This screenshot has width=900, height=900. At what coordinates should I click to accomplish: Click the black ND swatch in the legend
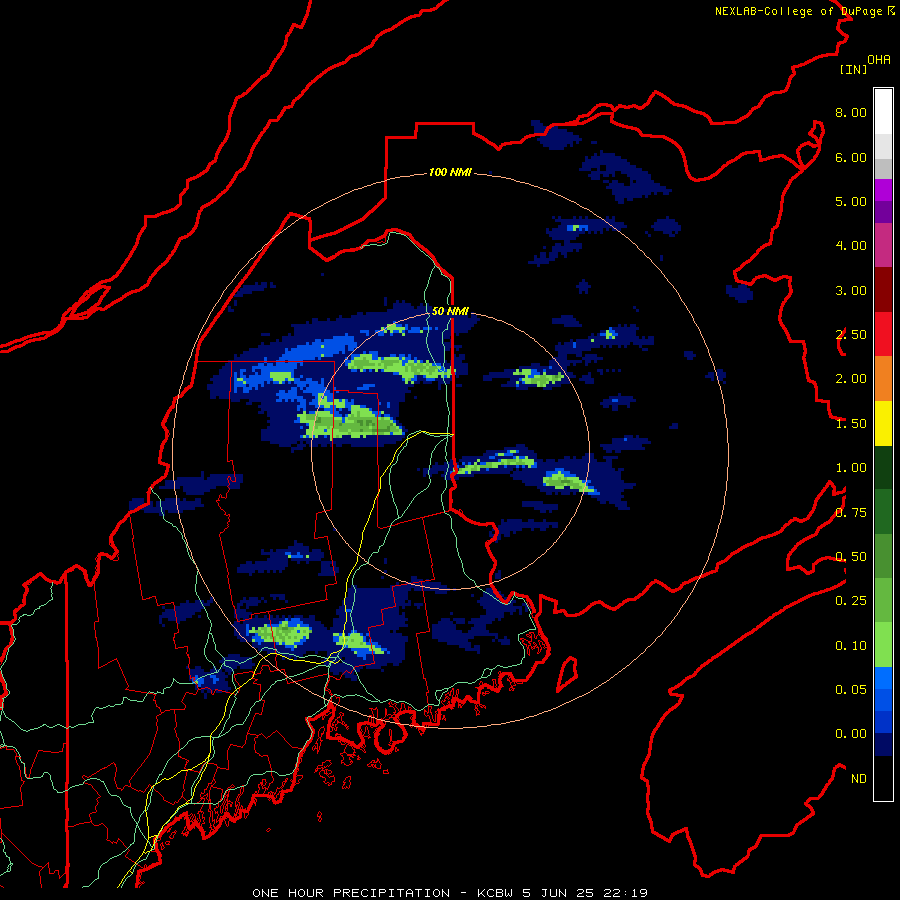[883, 778]
